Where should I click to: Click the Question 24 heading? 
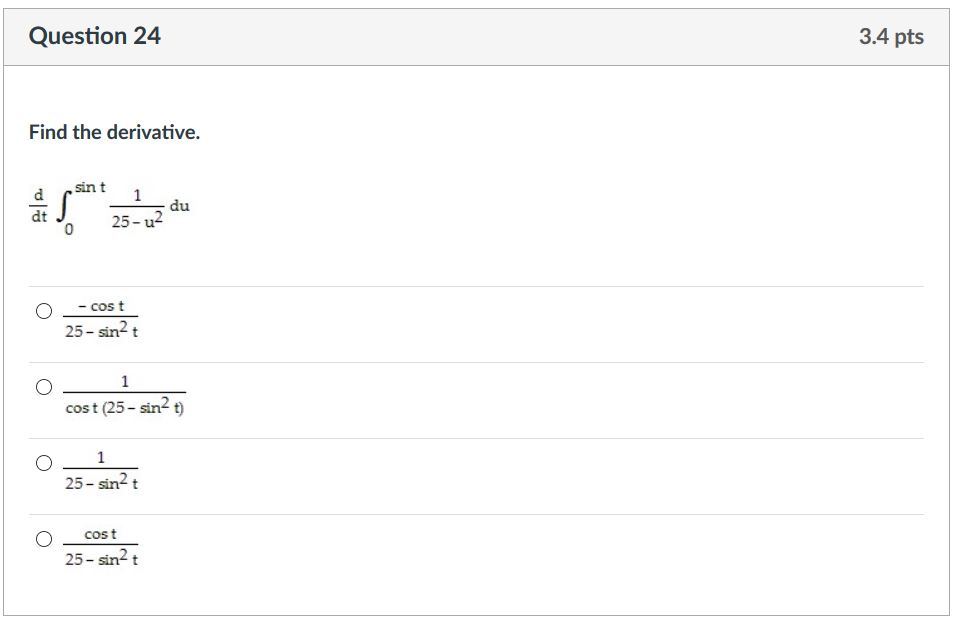(x=95, y=36)
